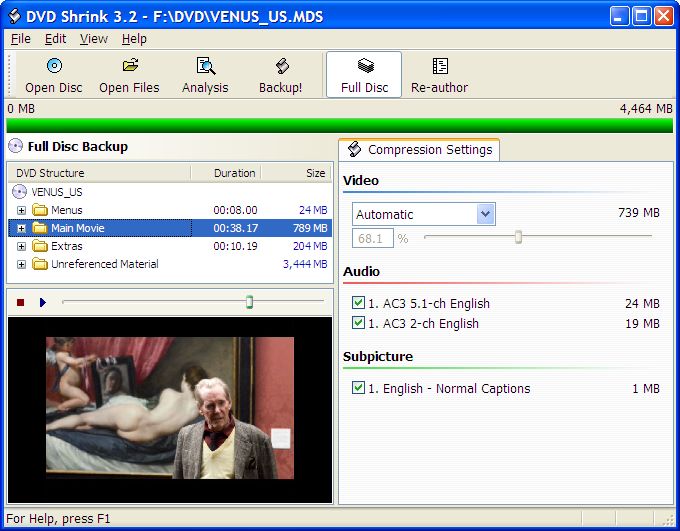Click the DVD Shrink title bar icon
Screen dimensions: 680x531
coord(15,16)
